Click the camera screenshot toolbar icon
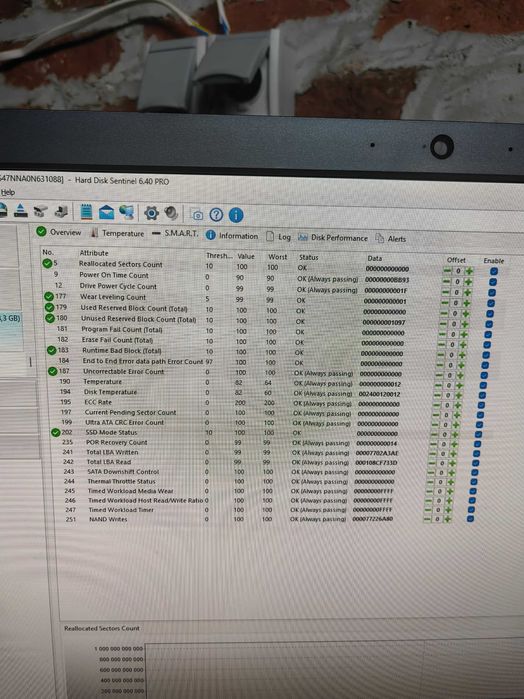This screenshot has width=524, height=699. coord(197,215)
